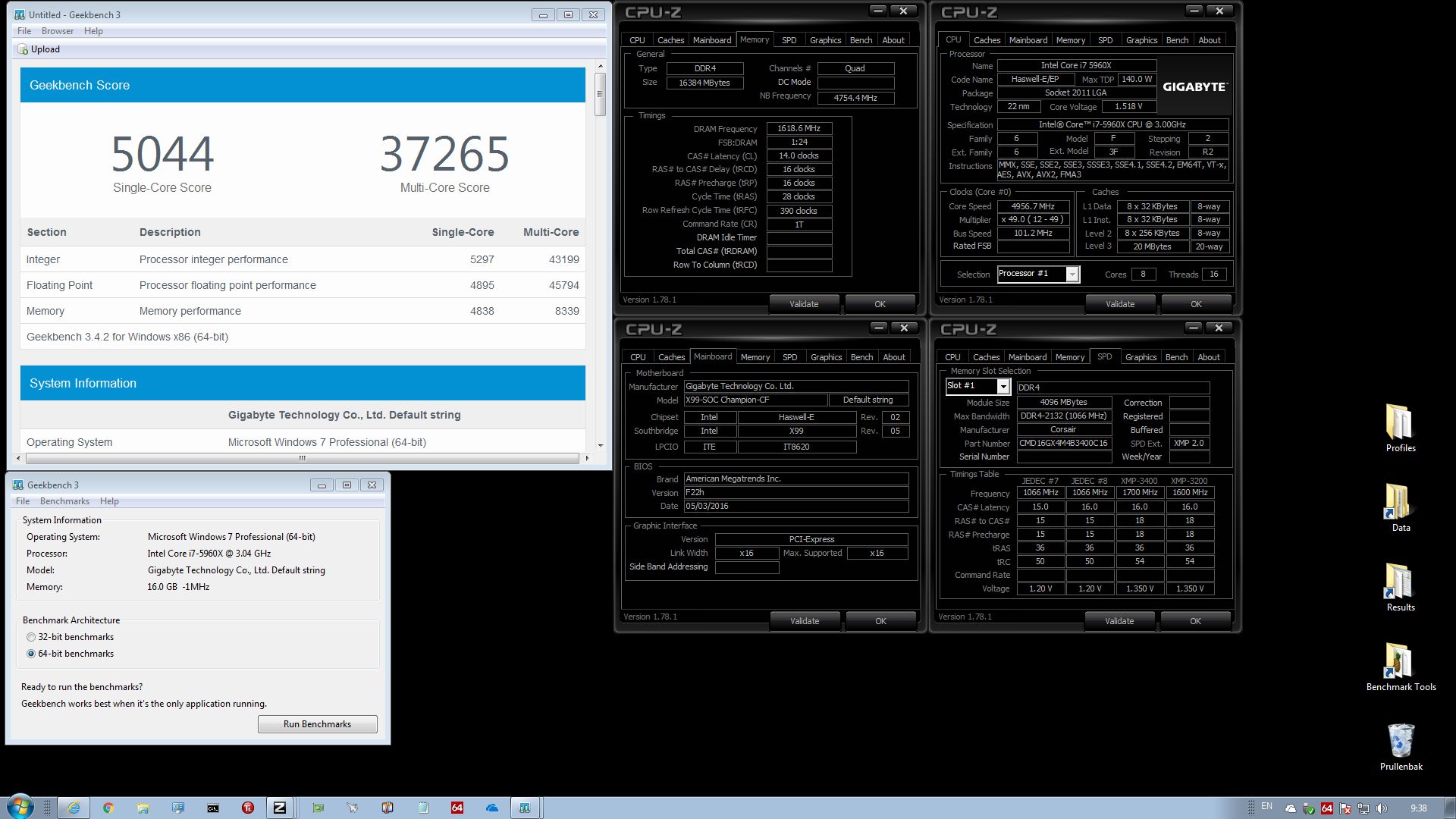Open the Benchmarks menu in Geekbench 3
Screen dimensions: 1456x819
click(x=64, y=501)
